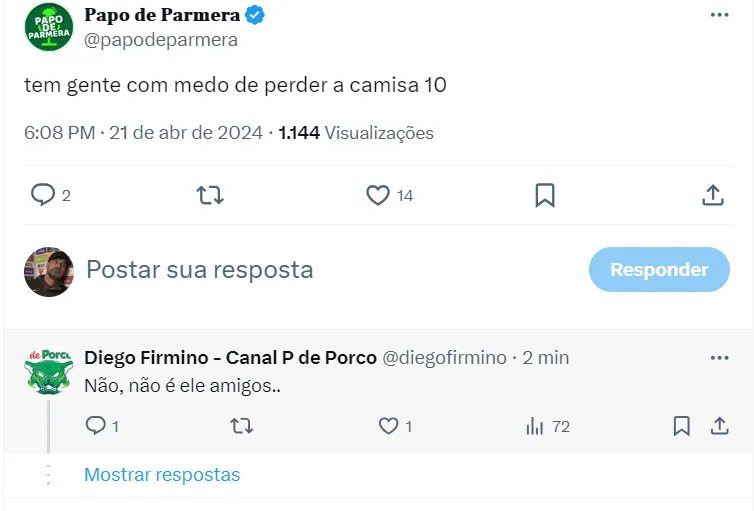This screenshot has height=511, width=754.
Task: Bookmark Diego Firmino's reply
Action: click(x=681, y=426)
